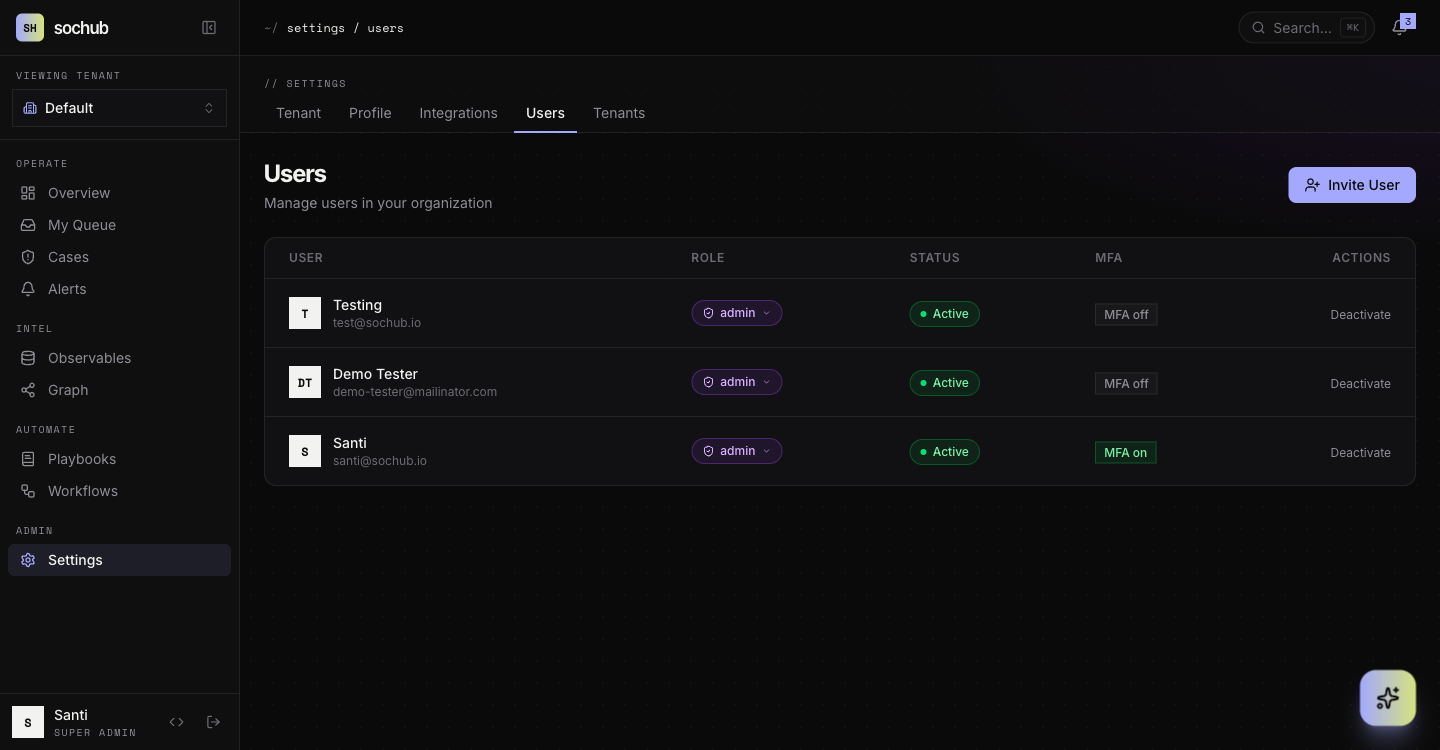Click the Cases shield icon

(x=28, y=257)
